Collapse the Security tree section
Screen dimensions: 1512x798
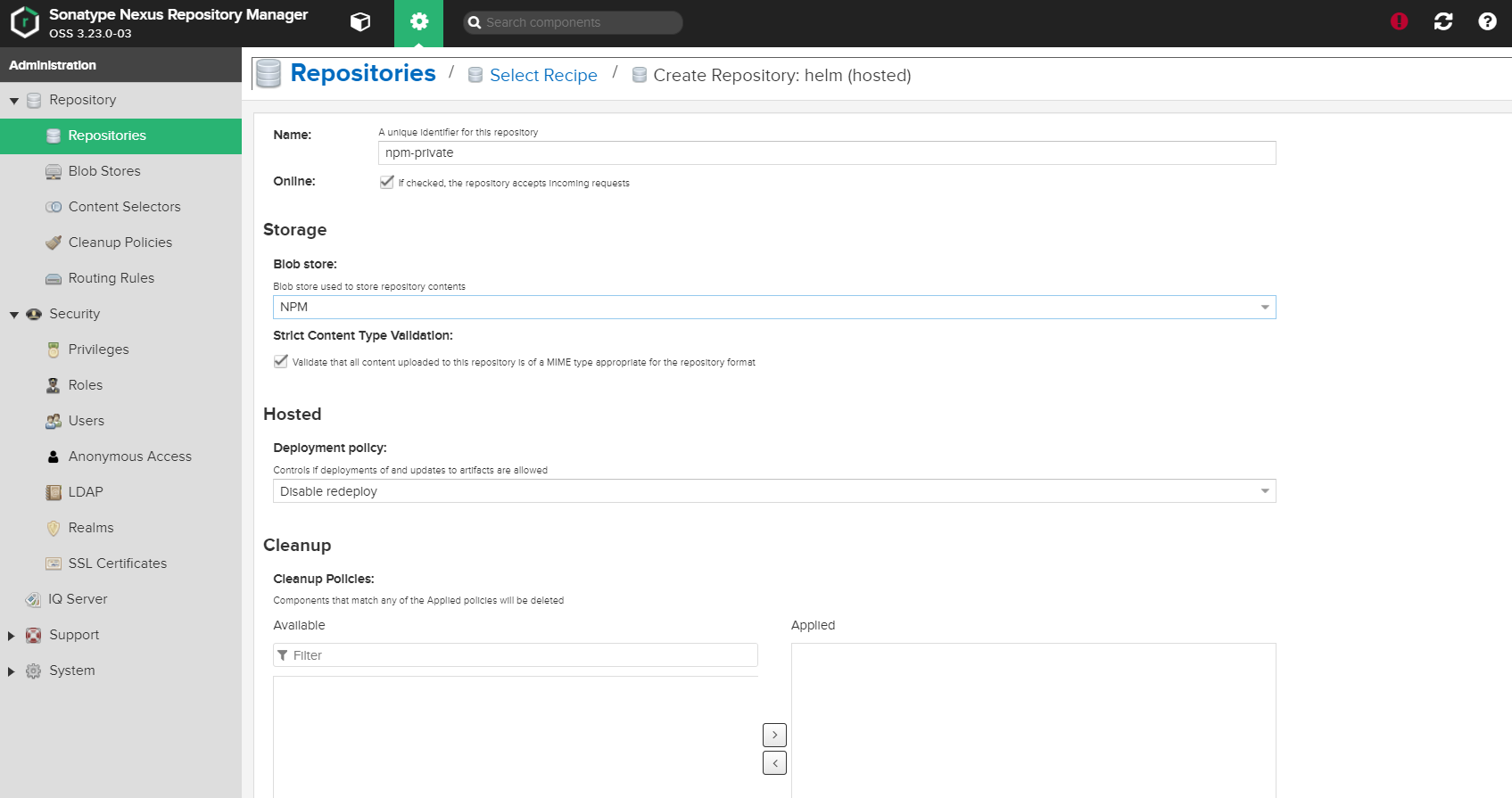click(x=14, y=315)
